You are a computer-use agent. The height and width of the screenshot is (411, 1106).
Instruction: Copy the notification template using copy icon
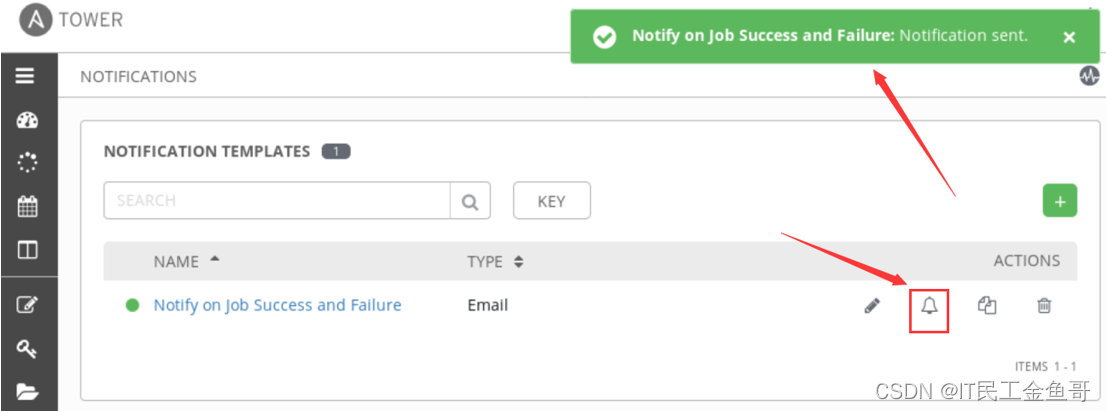click(x=986, y=306)
